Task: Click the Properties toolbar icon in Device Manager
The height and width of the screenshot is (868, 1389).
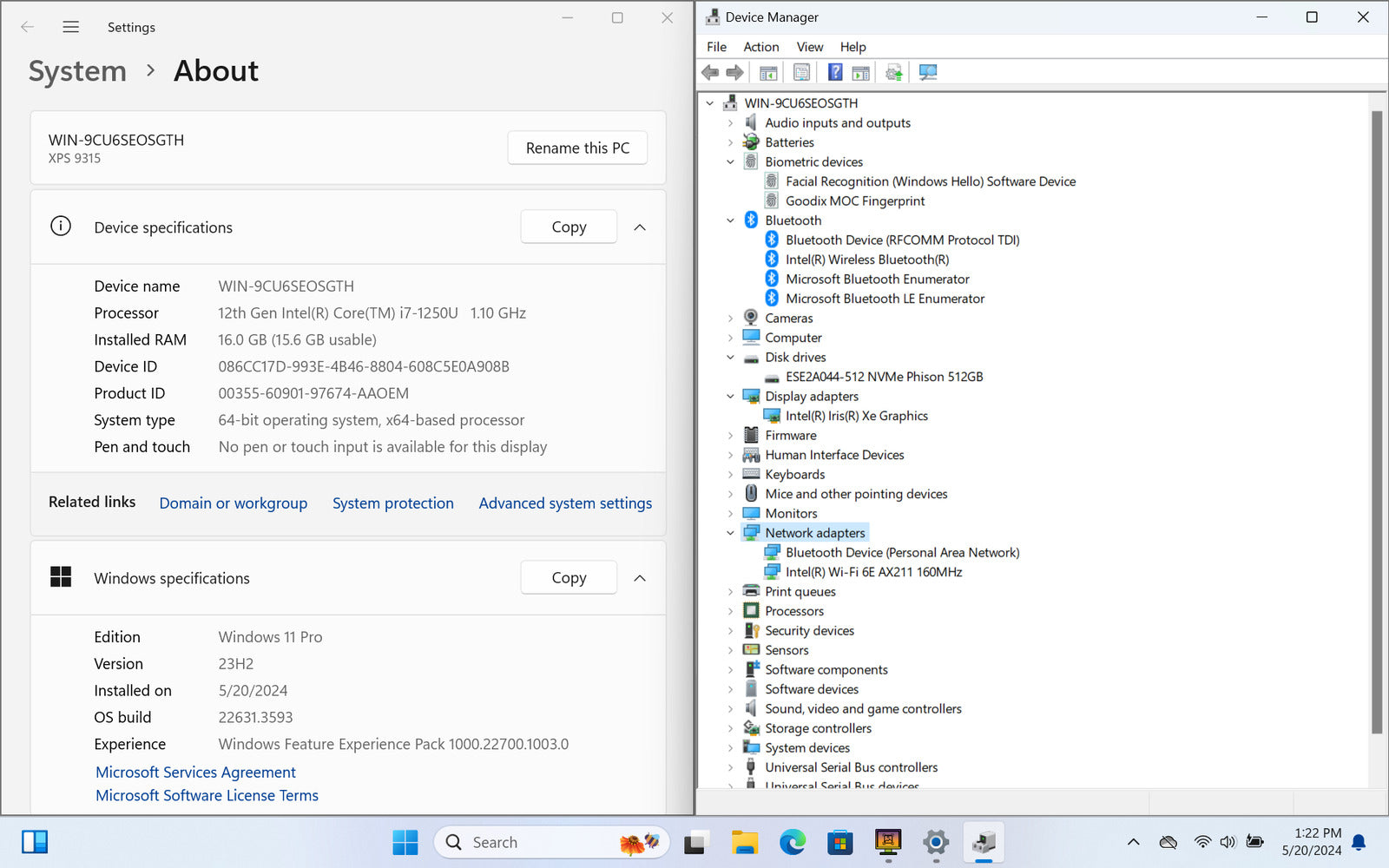Action: [801, 72]
